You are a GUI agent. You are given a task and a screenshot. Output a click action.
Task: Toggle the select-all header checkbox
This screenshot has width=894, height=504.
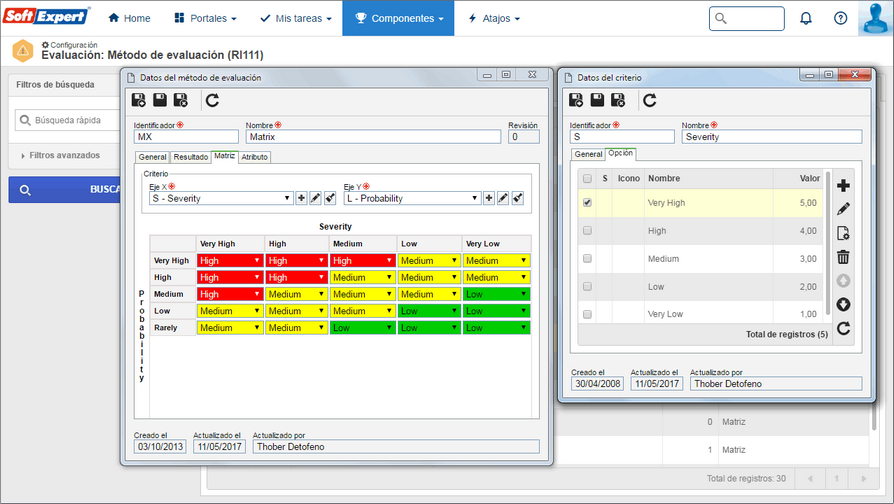pos(587,178)
